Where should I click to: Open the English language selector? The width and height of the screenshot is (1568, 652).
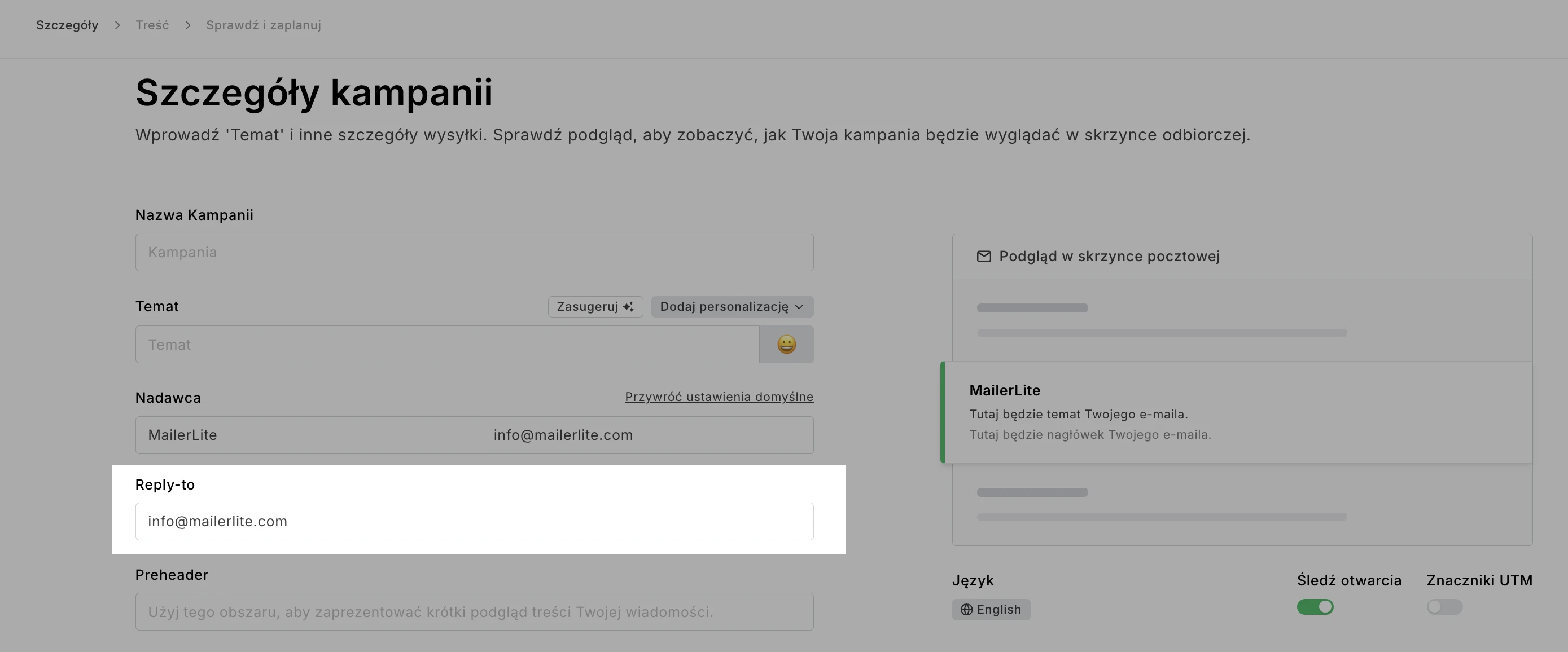coord(991,610)
